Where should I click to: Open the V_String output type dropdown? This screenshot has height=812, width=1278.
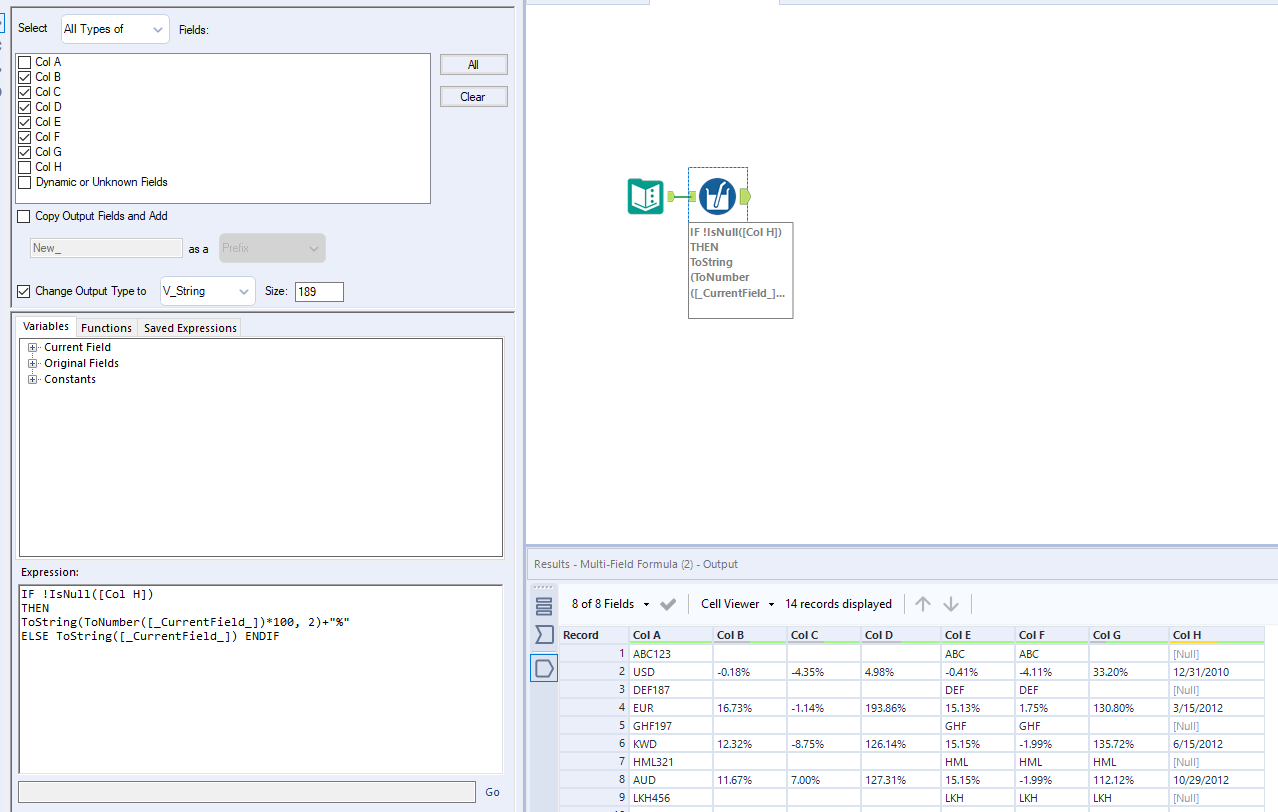(207, 291)
